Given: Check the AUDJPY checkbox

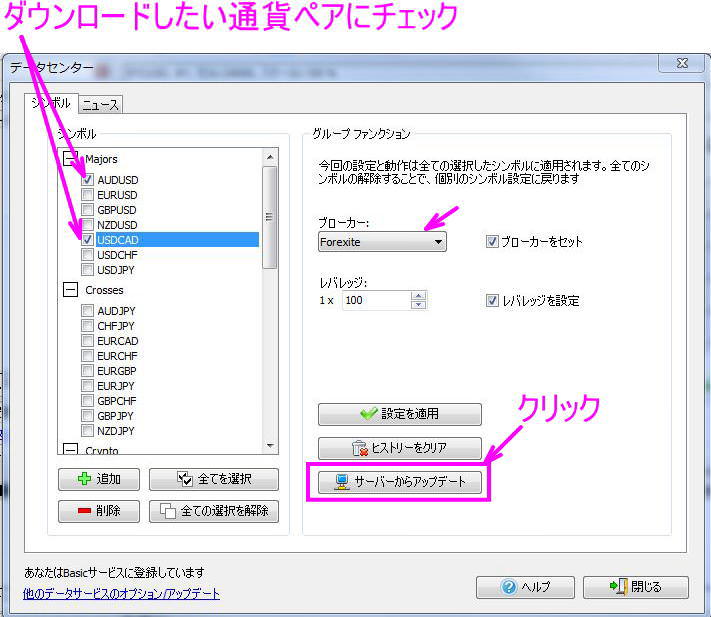Looking at the screenshot, I should (87, 311).
